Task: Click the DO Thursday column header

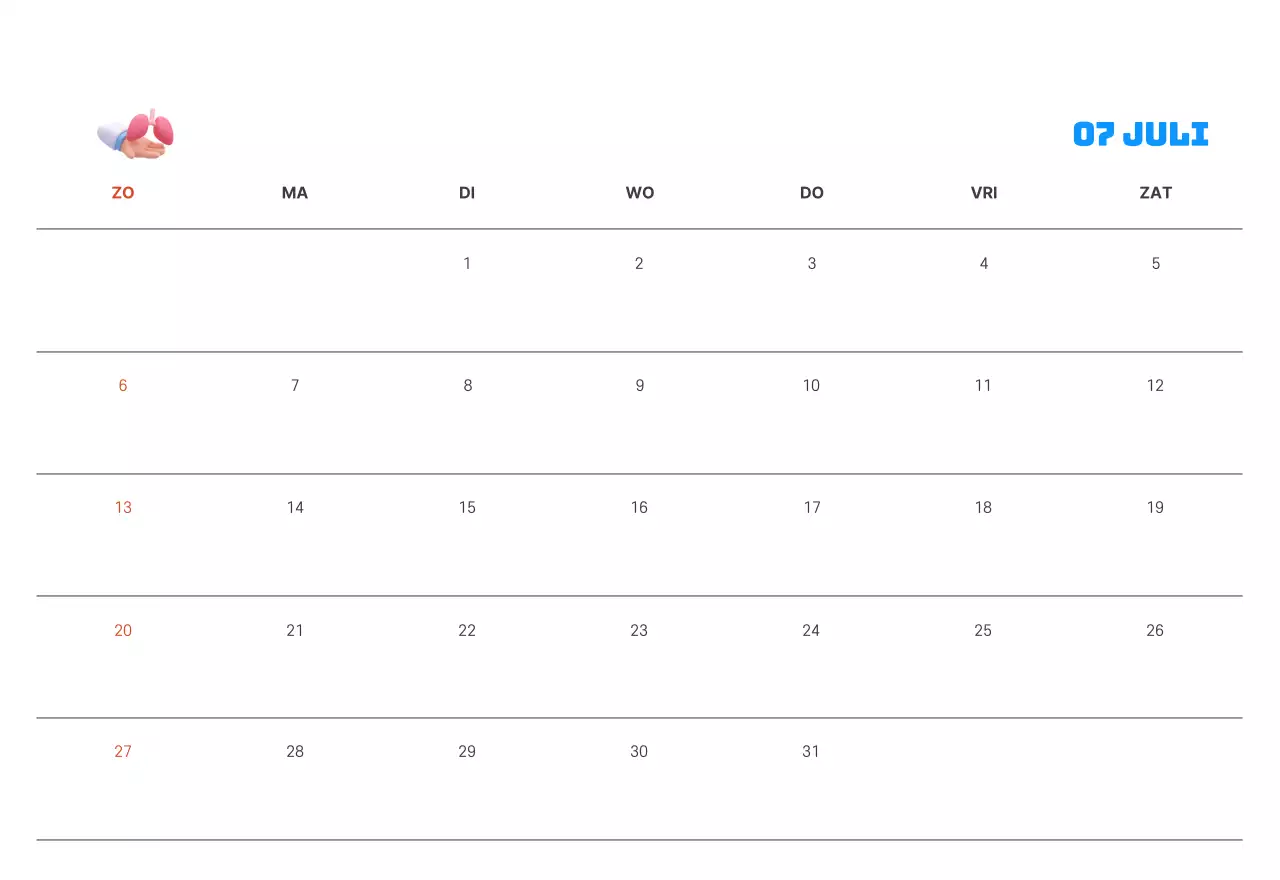Action: pyautogui.click(x=812, y=193)
